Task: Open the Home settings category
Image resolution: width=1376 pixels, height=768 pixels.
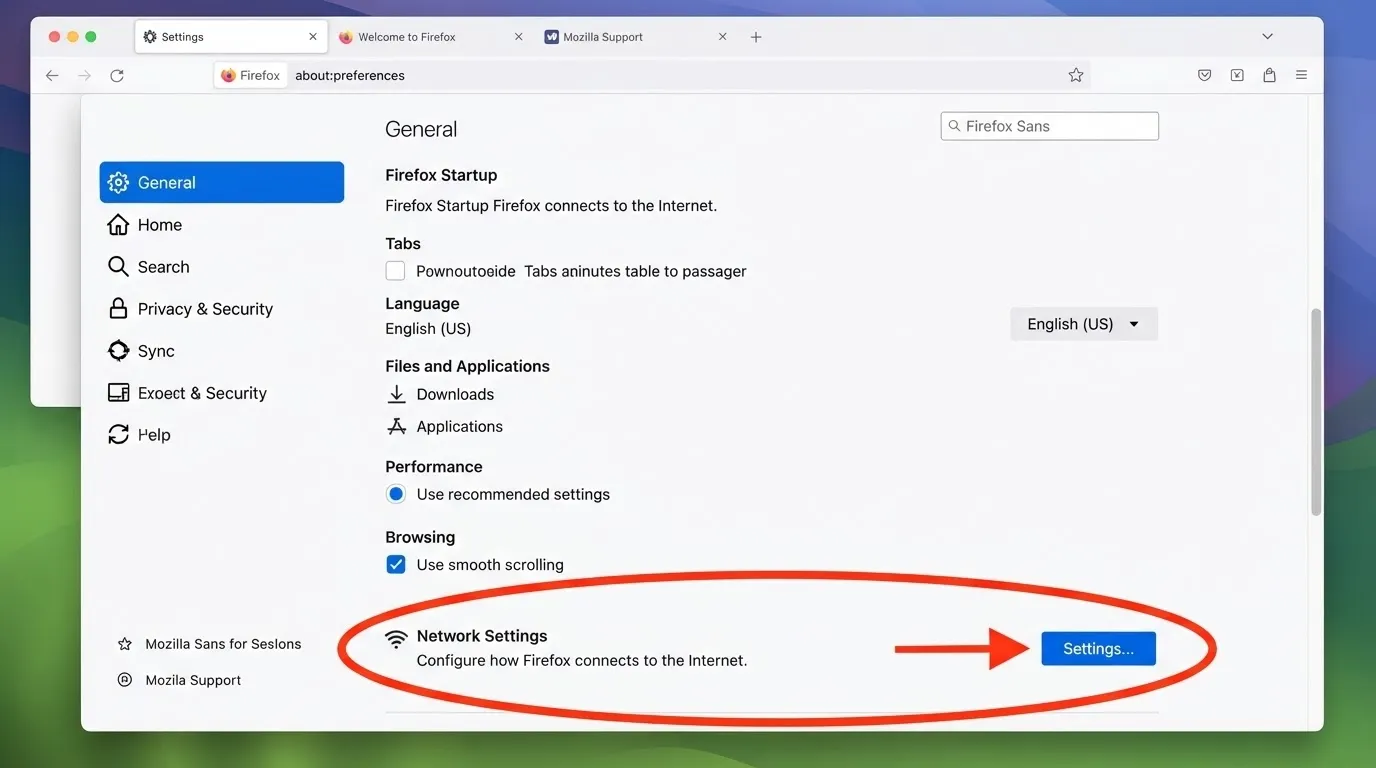Action: click(145, 225)
